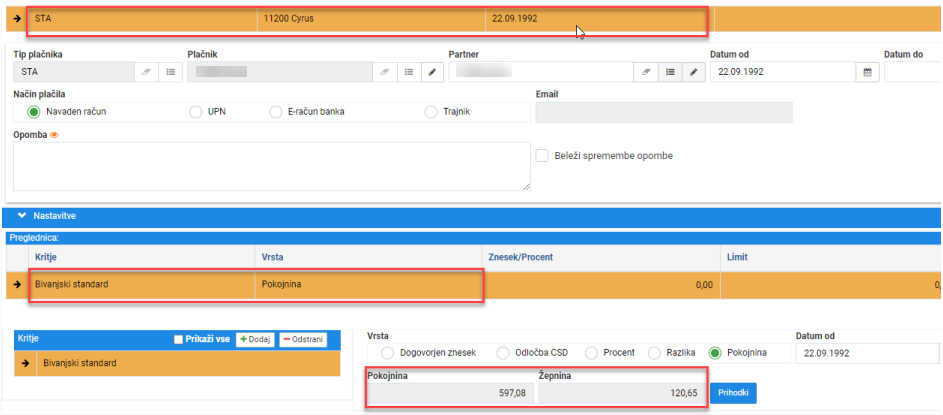This screenshot has height=415, width=943.
Task: Click the 22.09.1992 cell in top row
Action: tap(600, 19)
